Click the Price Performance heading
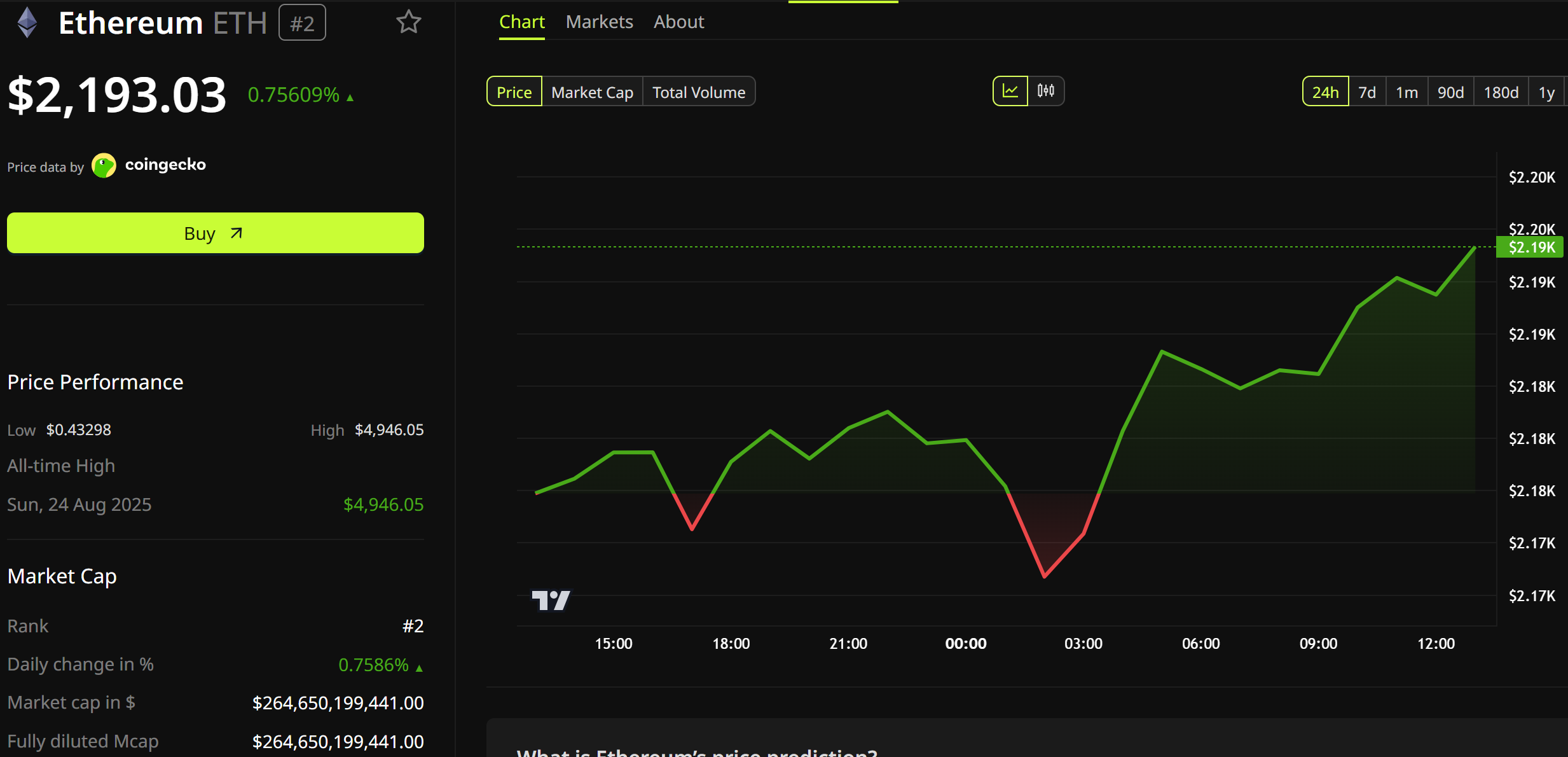The width and height of the screenshot is (1568, 757). [95, 382]
